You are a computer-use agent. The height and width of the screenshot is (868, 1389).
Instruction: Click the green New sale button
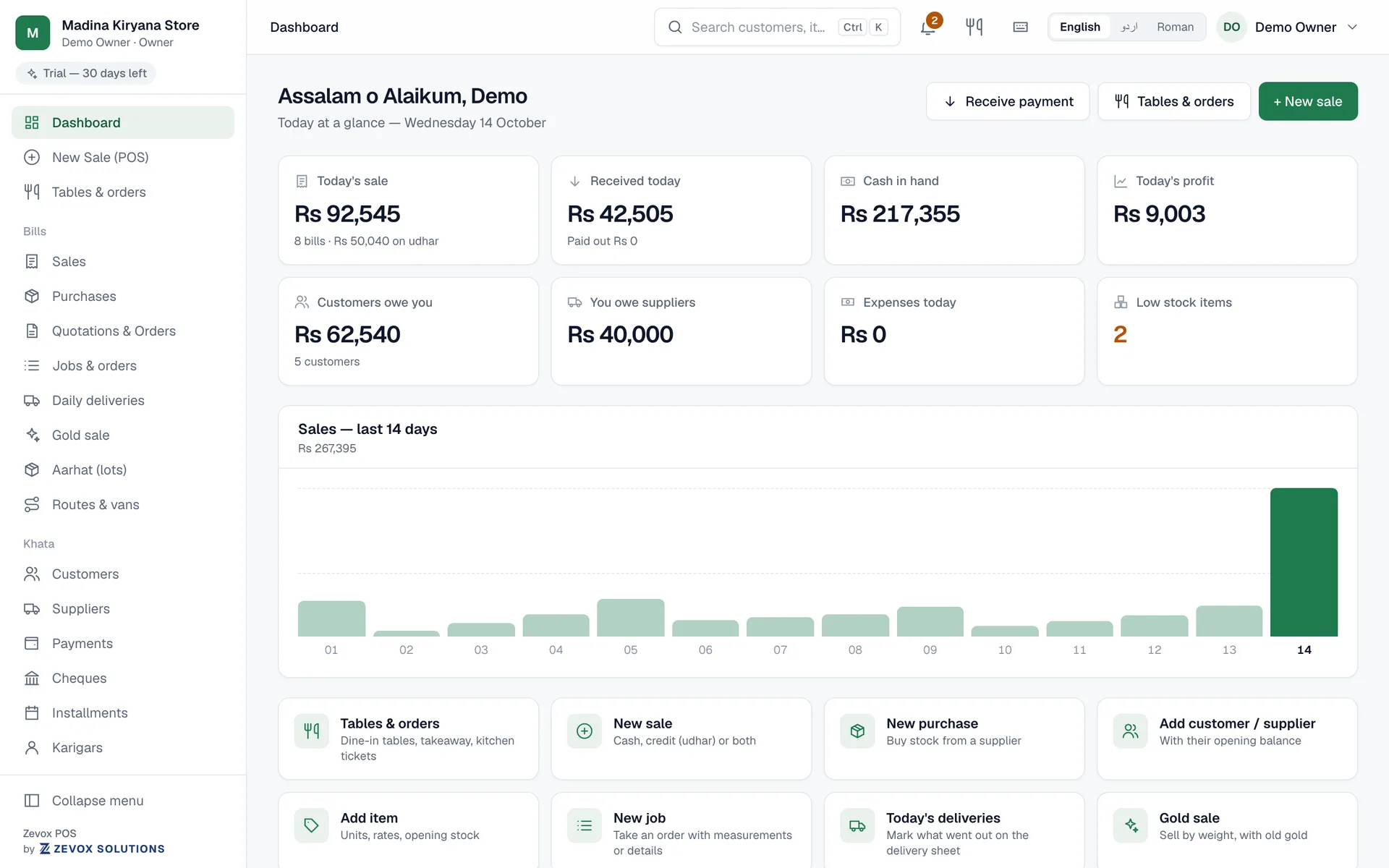point(1308,101)
